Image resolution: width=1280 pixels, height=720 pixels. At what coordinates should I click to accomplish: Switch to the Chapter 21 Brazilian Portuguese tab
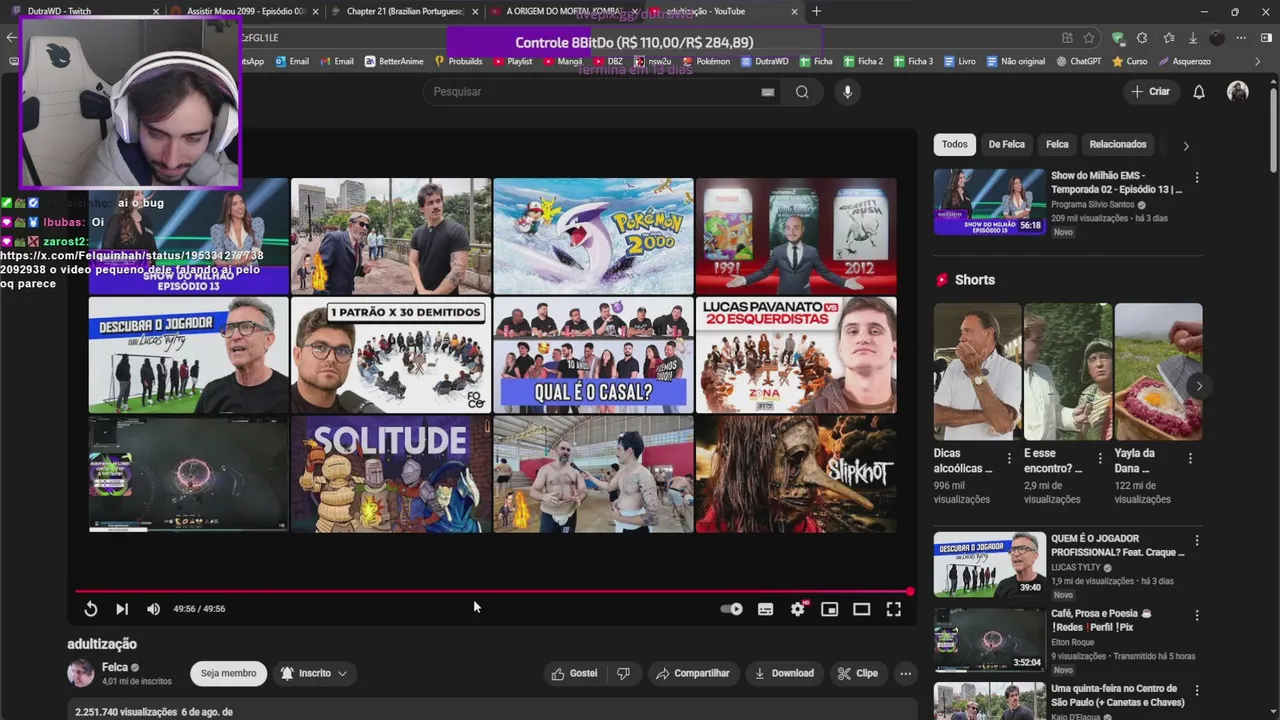click(404, 11)
